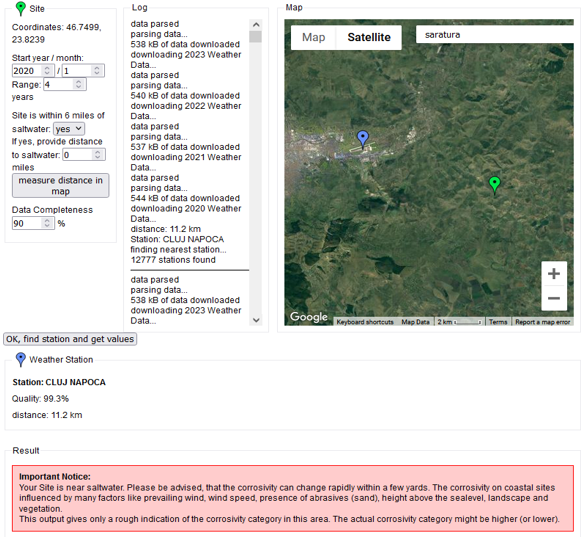
Task: Click 'OK, find station and get values'
Action: click(70, 339)
